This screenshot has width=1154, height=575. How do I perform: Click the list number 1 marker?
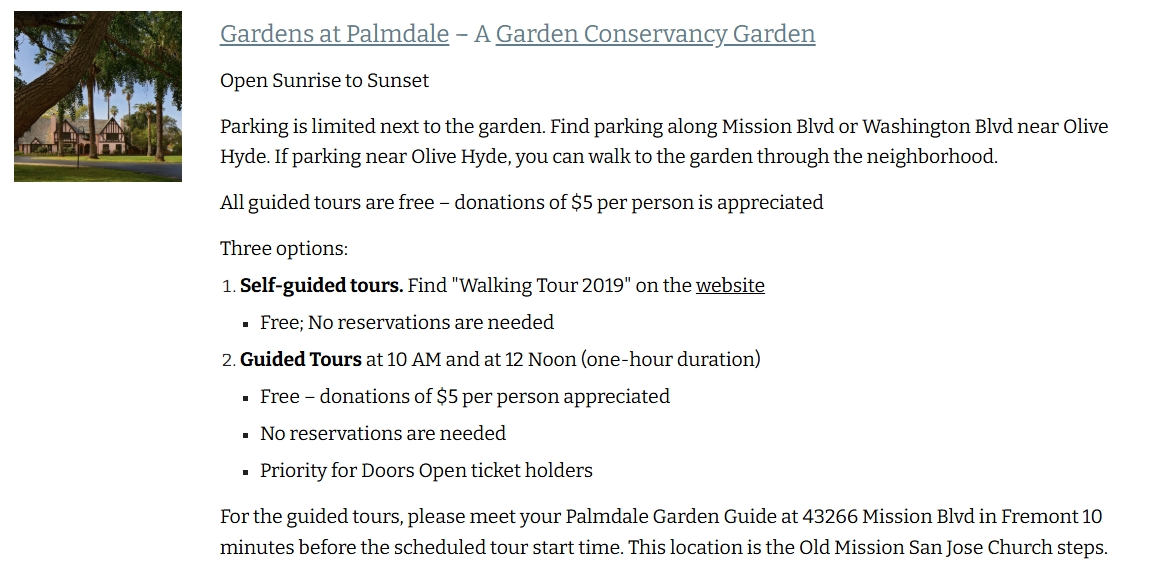[228, 286]
